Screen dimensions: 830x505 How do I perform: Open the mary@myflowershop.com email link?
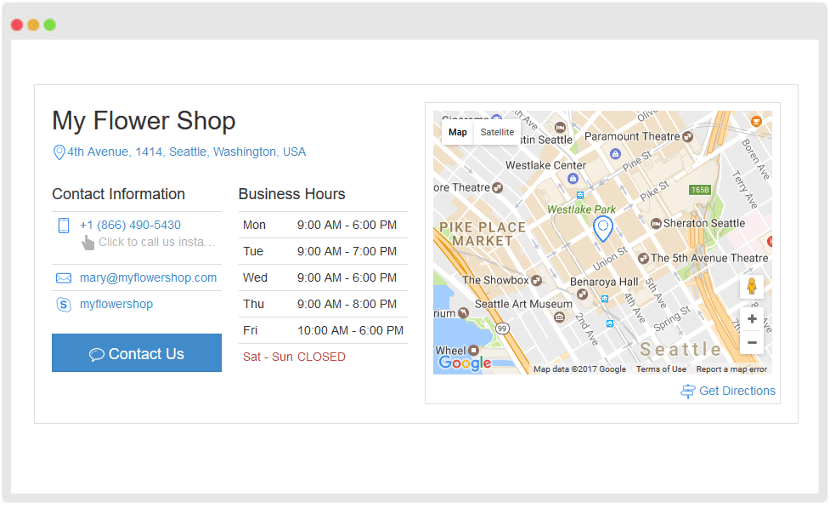pos(148,278)
